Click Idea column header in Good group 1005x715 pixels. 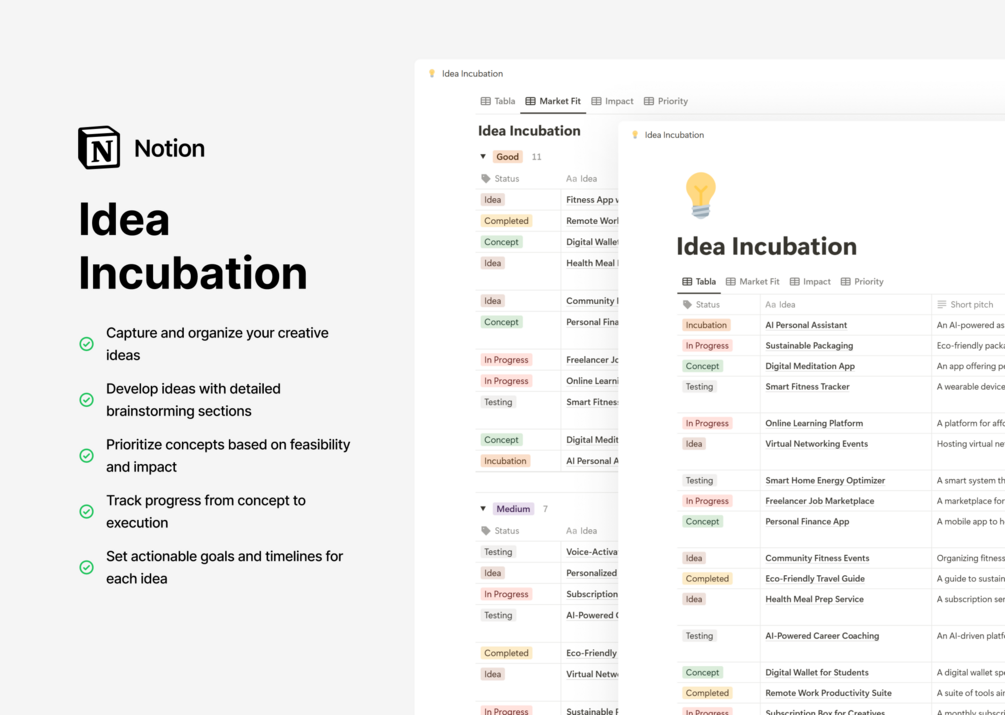pos(581,179)
